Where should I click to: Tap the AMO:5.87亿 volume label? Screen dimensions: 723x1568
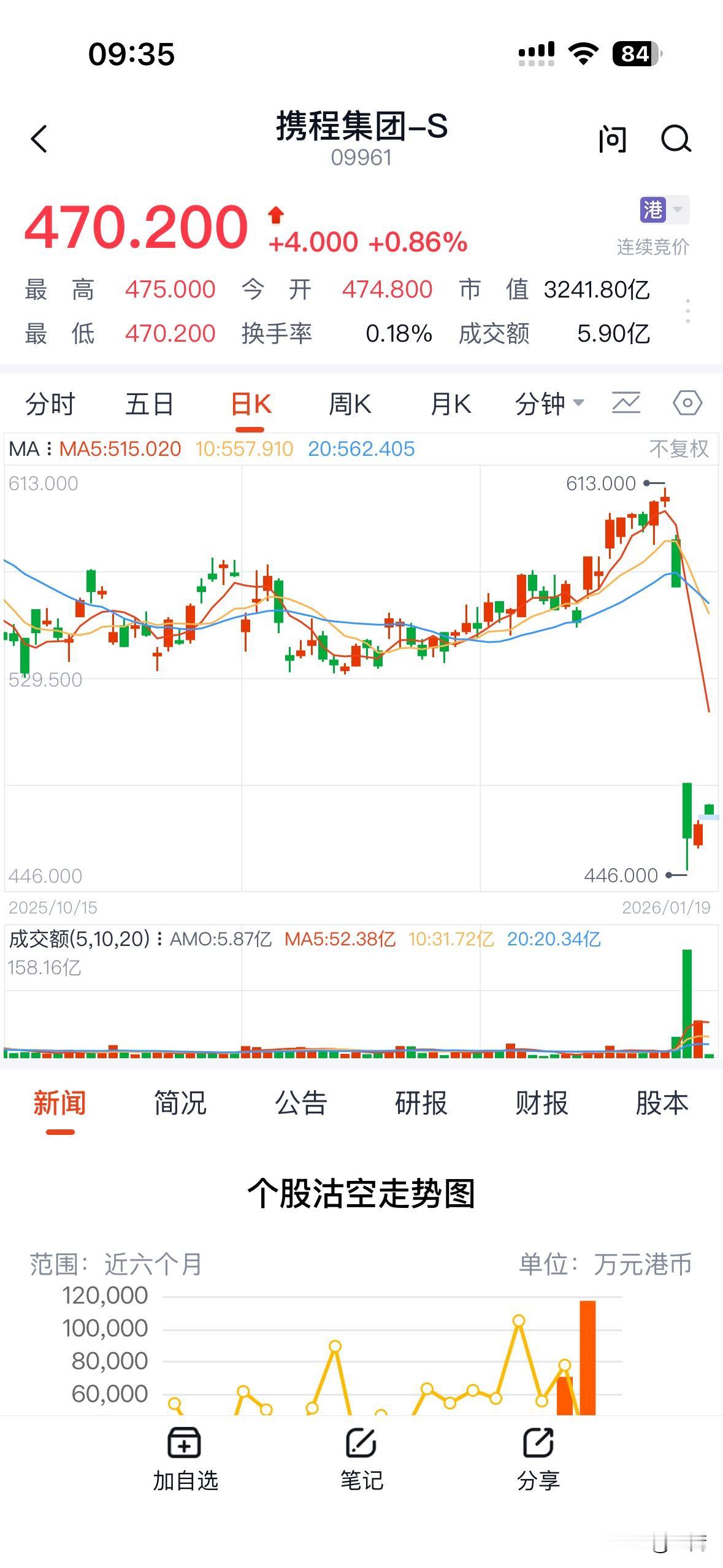coord(221,939)
